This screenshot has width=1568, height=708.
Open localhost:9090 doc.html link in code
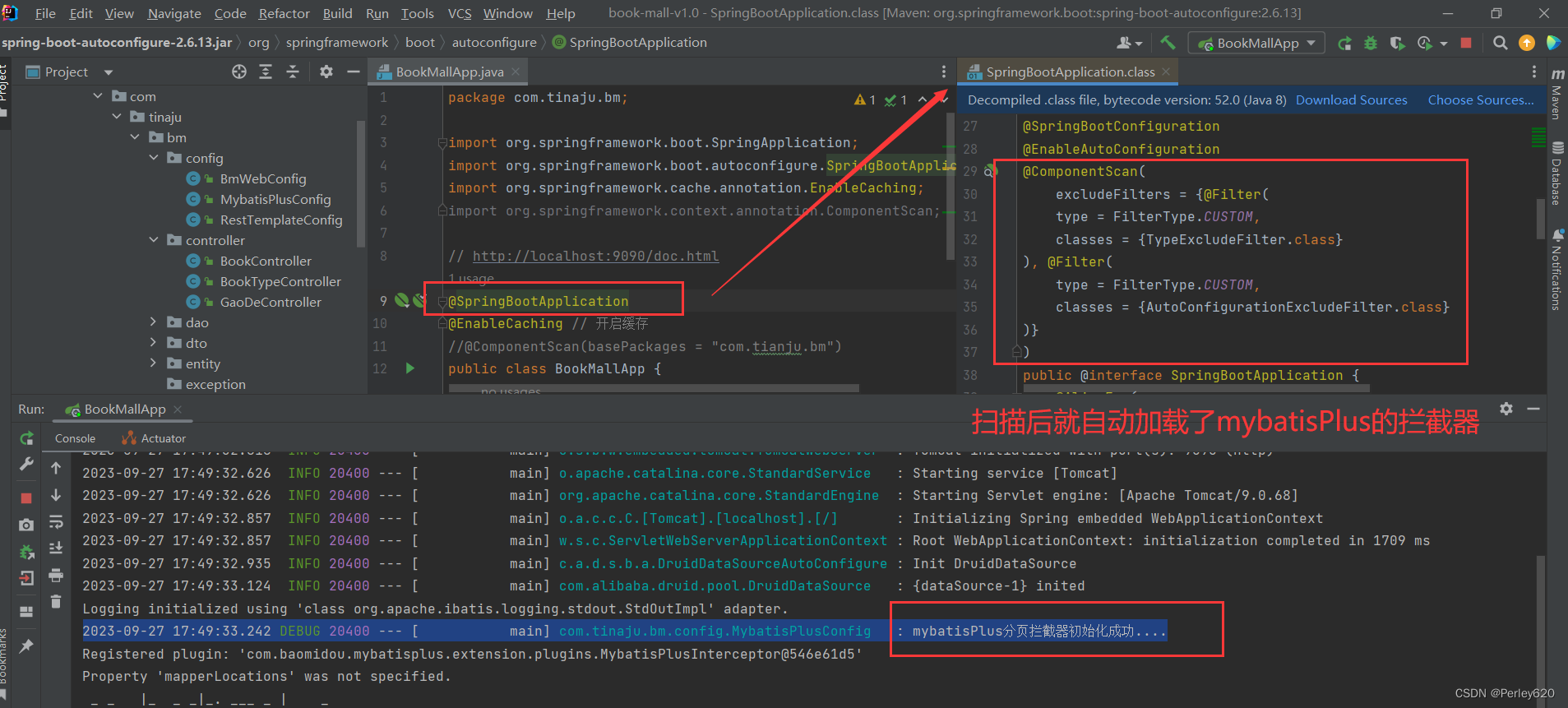pos(595,256)
